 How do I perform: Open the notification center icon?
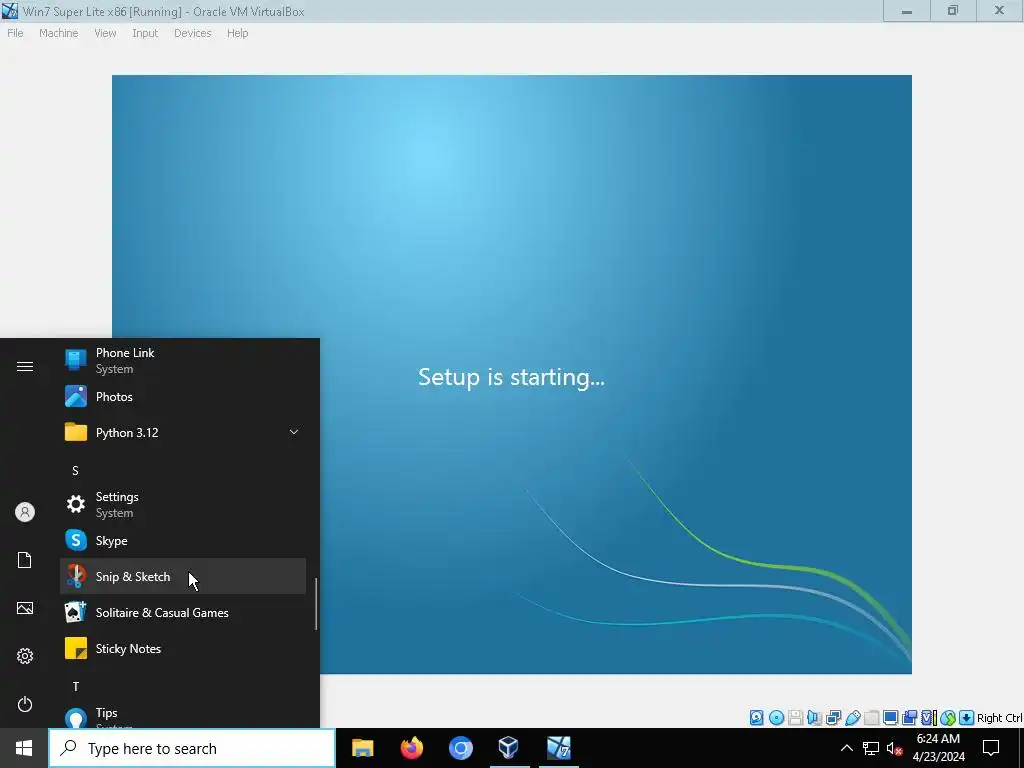pos(991,748)
